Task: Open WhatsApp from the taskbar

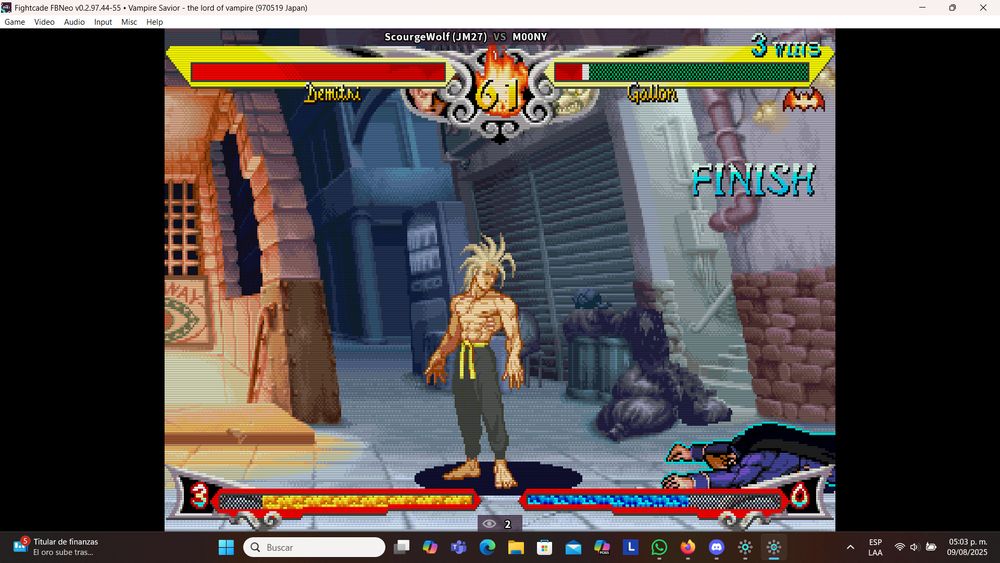Action: [659, 547]
